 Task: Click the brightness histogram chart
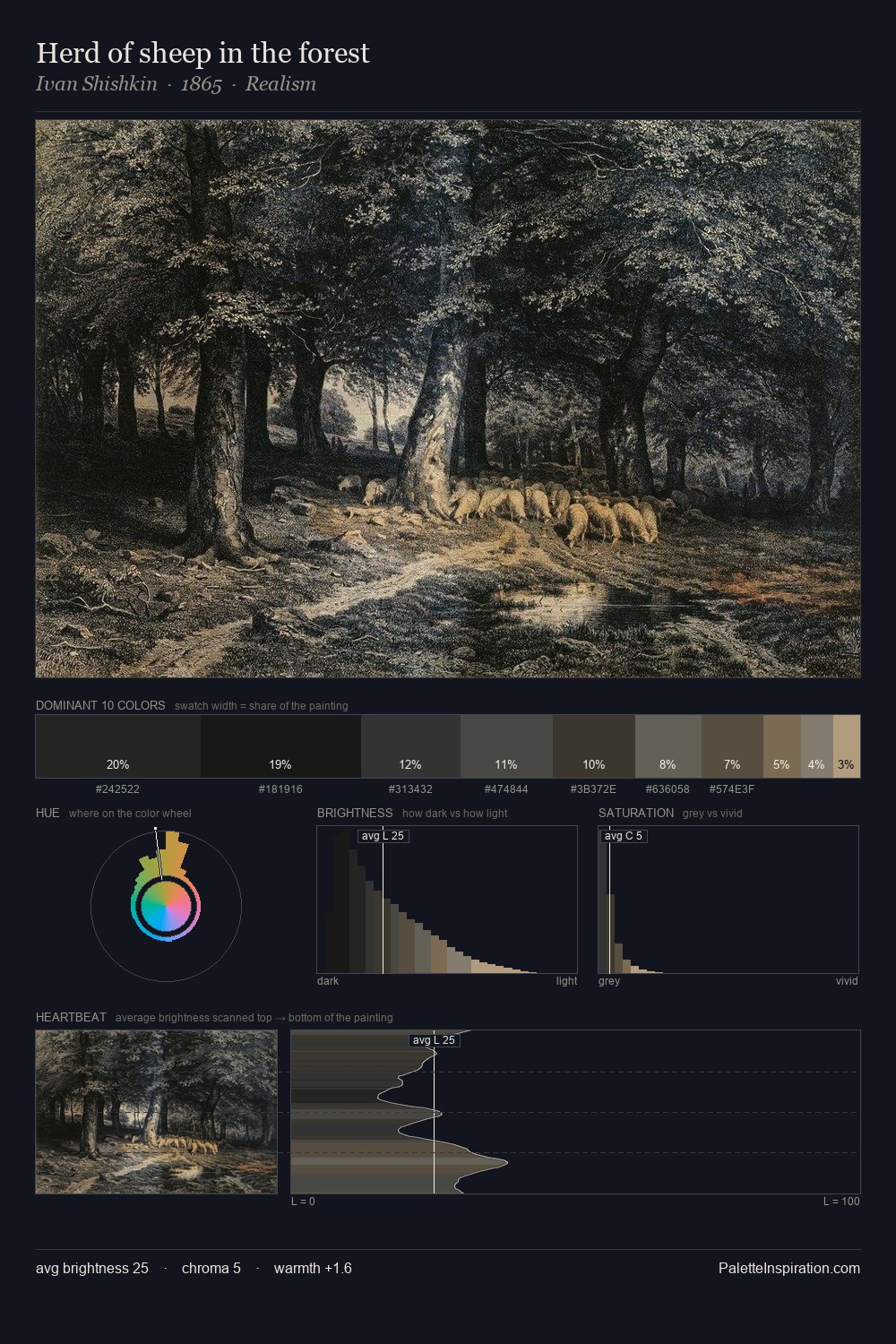[447, 900]
